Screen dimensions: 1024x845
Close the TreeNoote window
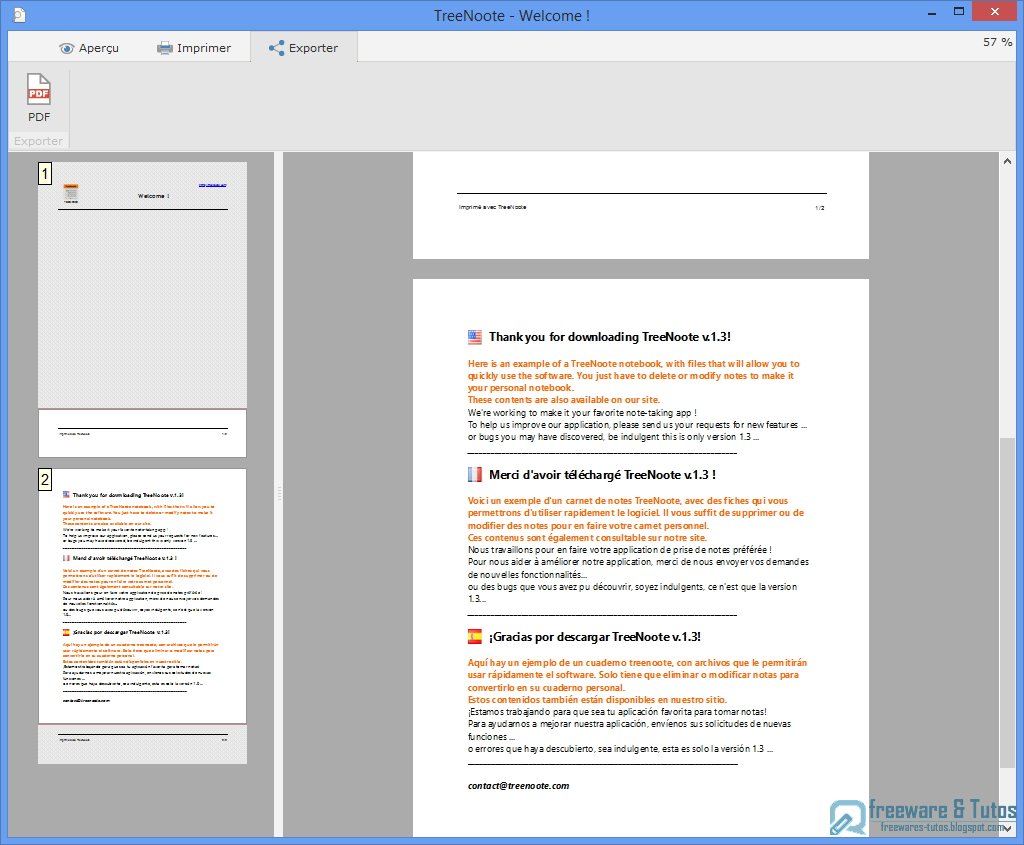coord(995,11)
